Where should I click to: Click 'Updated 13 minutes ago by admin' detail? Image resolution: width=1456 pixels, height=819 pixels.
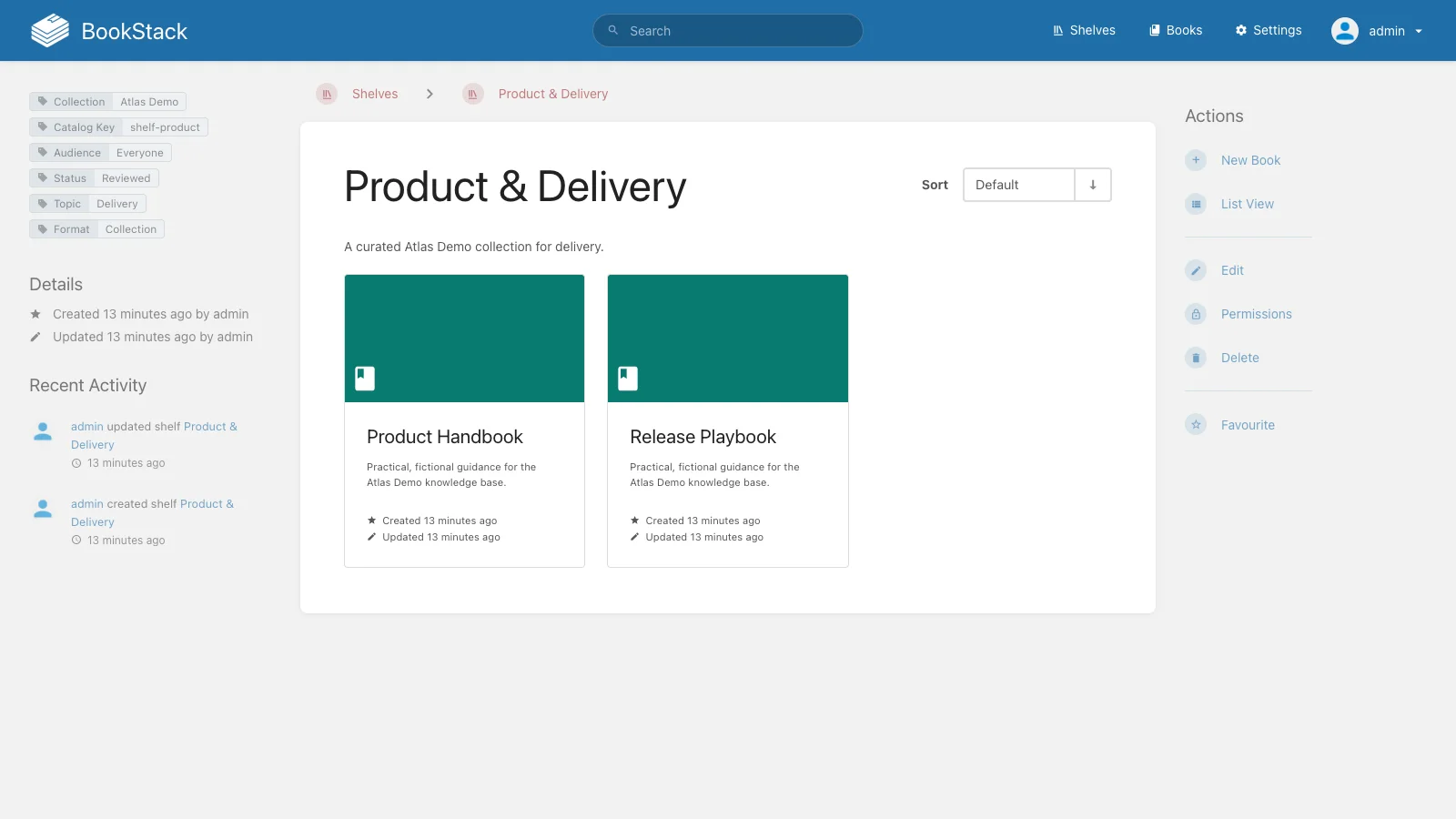[153, 337]
